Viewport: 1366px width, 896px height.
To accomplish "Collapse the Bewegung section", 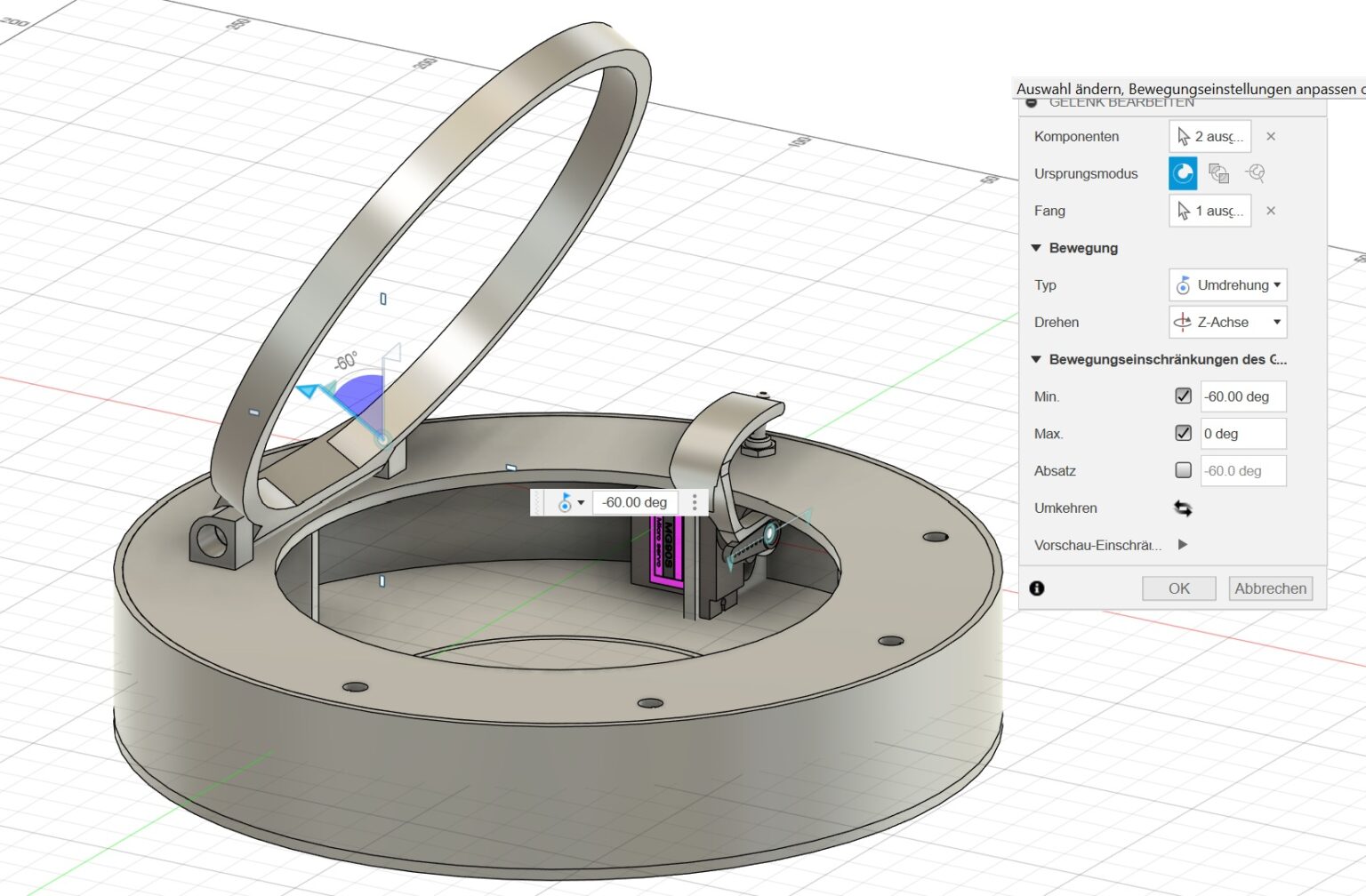I will coord(1036,248).
